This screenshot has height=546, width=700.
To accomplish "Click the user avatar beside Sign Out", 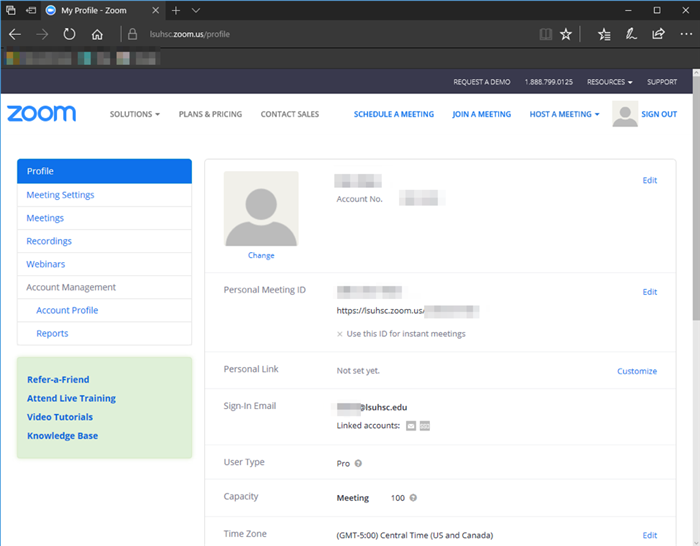I will [625, 114].
